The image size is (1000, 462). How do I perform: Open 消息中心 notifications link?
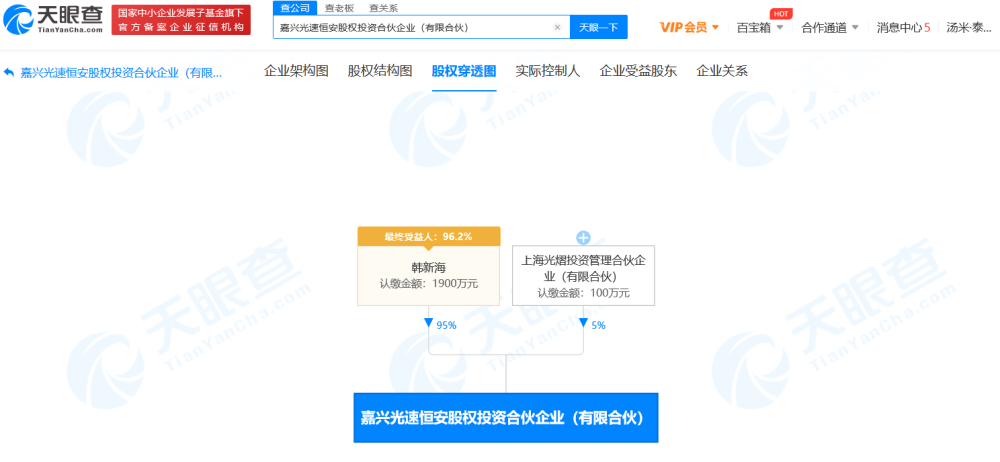(x=903, y=27)
